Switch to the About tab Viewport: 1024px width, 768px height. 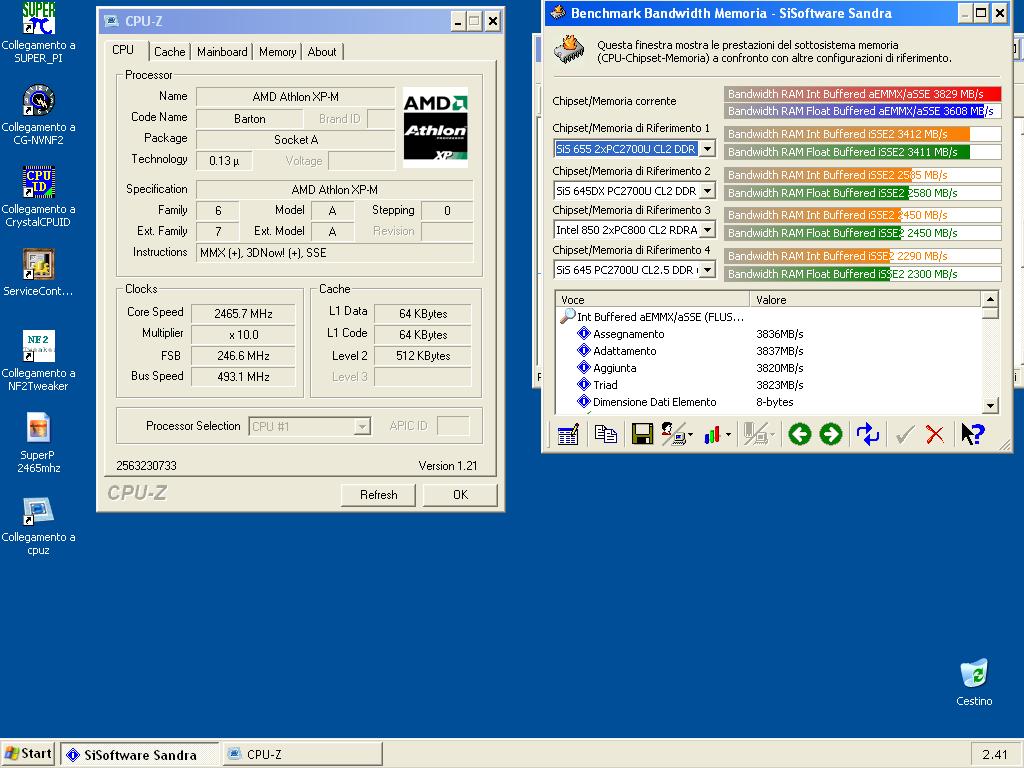(322, 52)
